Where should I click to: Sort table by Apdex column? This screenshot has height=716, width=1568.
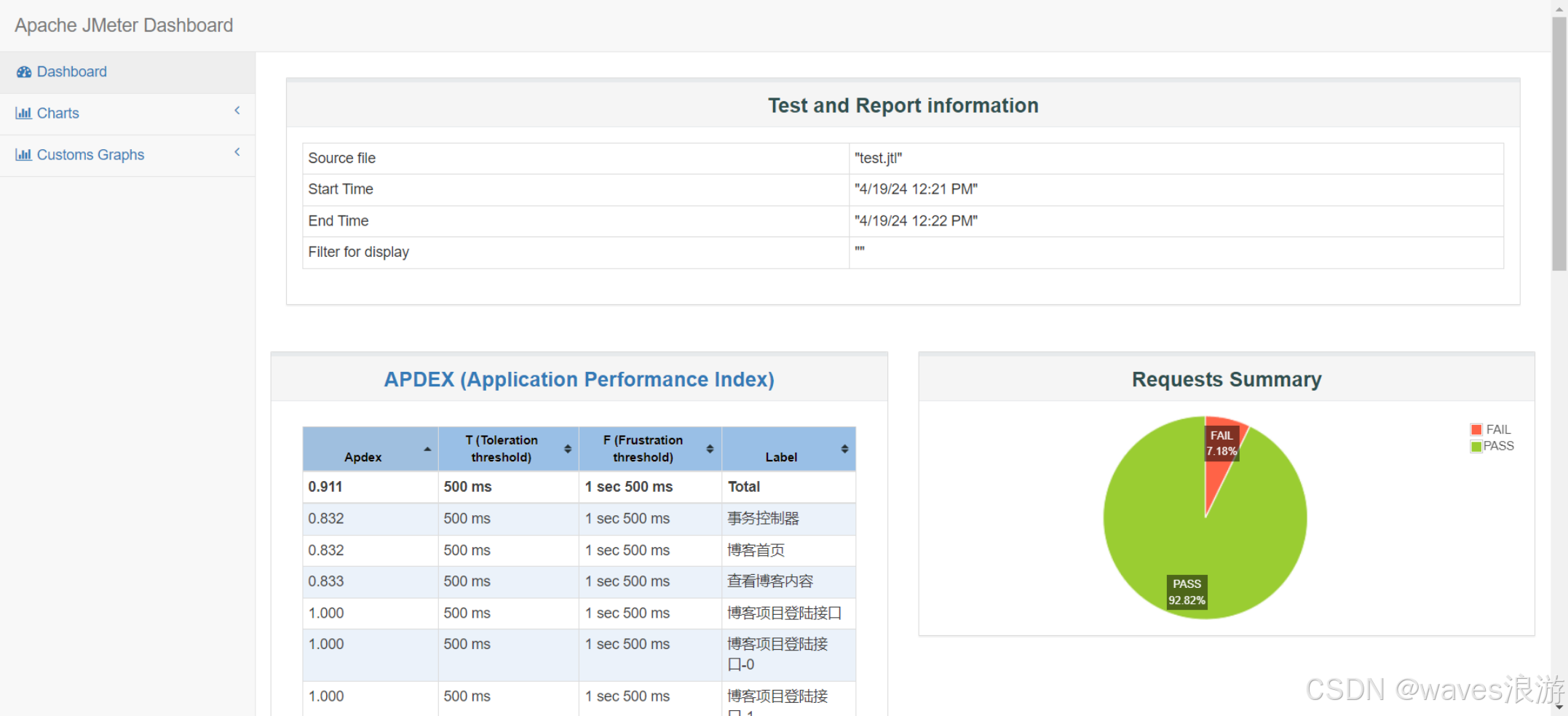pos(371,449)
